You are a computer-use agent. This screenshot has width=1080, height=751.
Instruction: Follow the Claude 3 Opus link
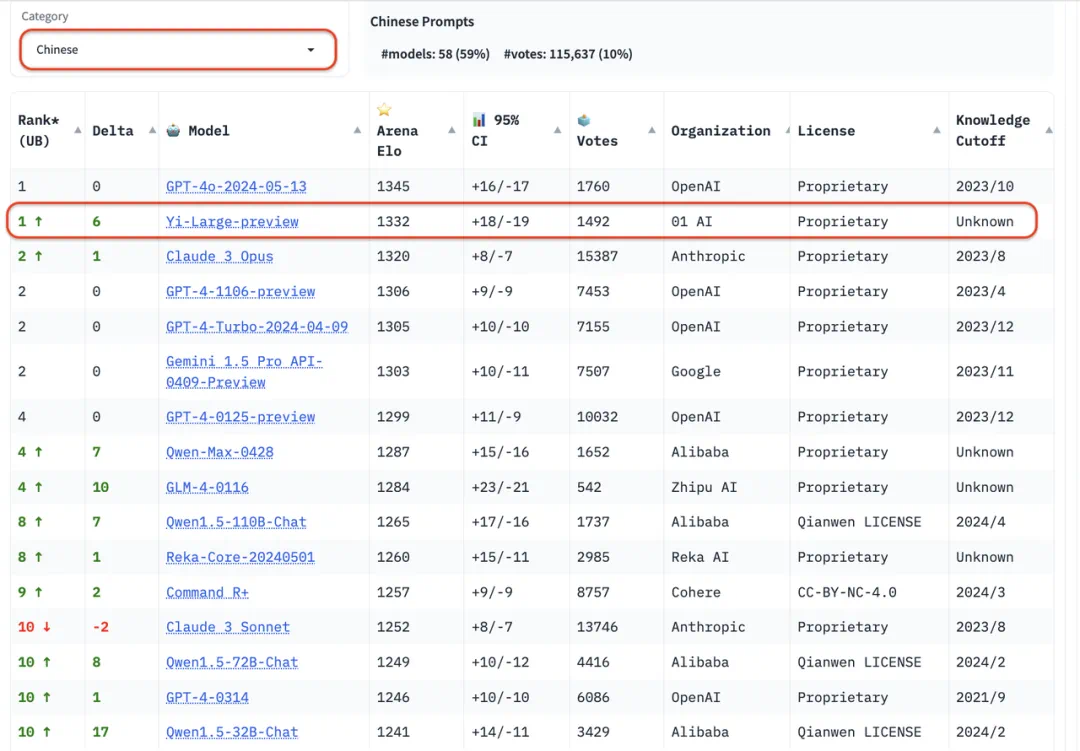click(x=219, y=257)
